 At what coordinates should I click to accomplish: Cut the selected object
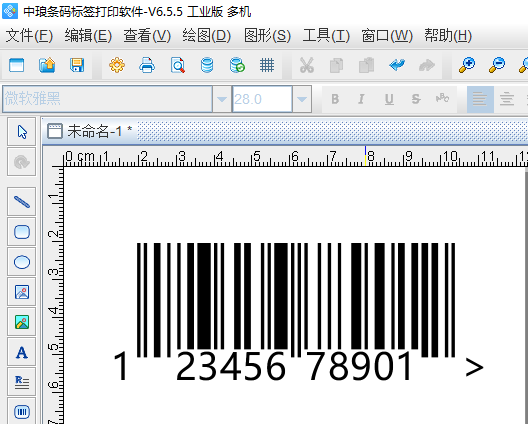(x=306, y=65)
